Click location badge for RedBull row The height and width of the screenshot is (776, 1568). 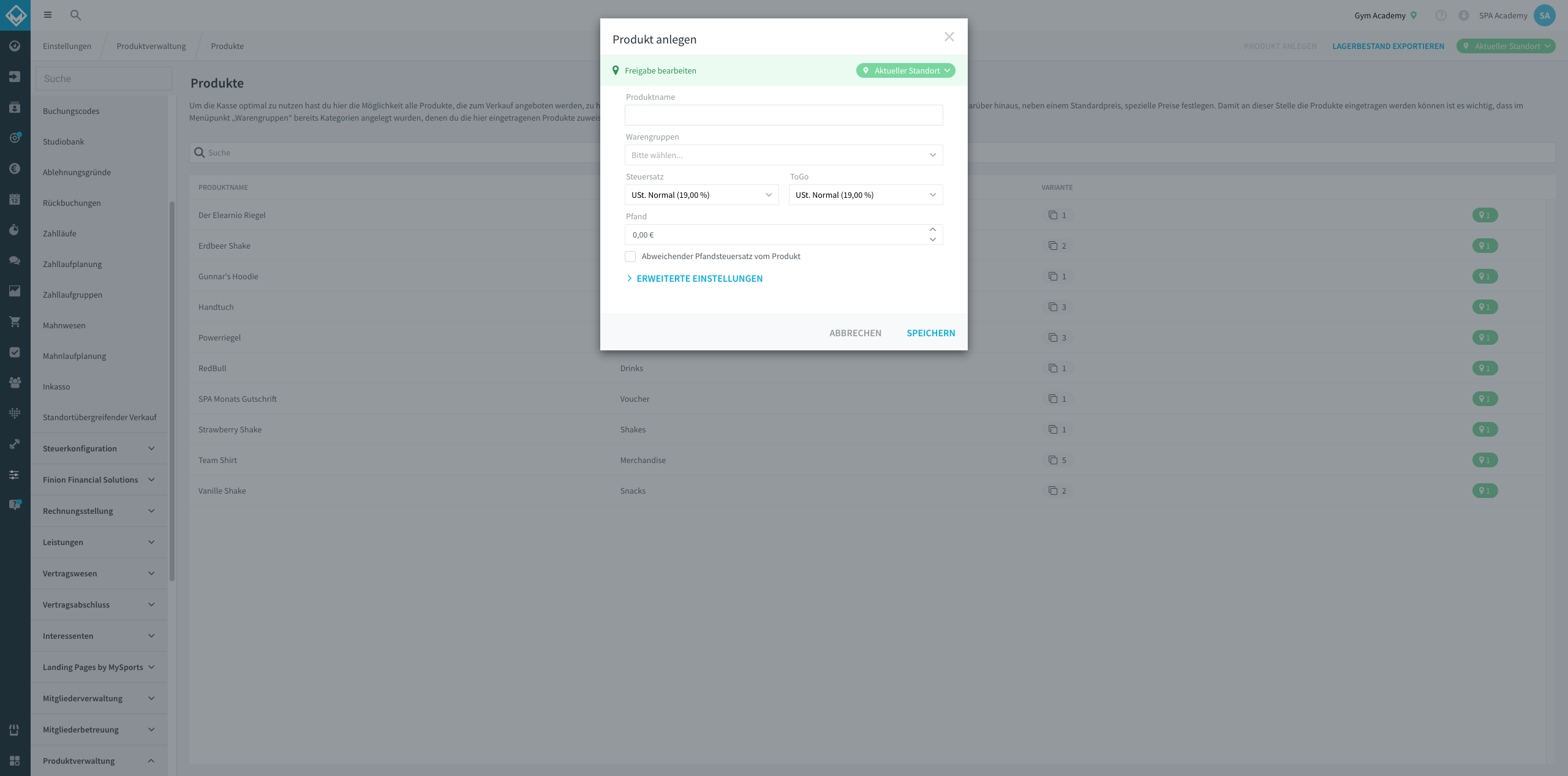(x=1485, y=368)
